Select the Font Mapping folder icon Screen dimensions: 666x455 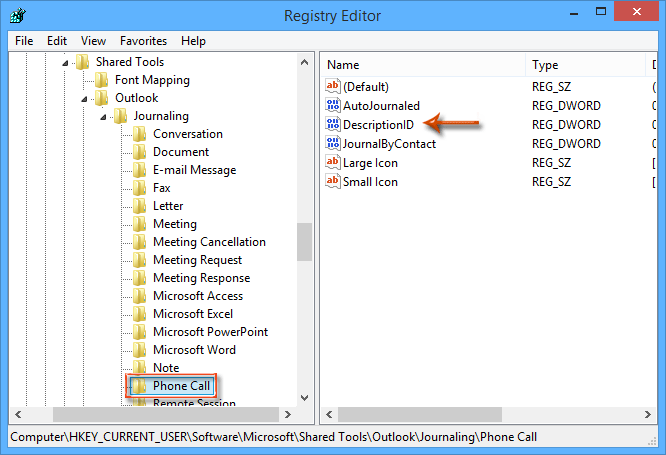101,80
